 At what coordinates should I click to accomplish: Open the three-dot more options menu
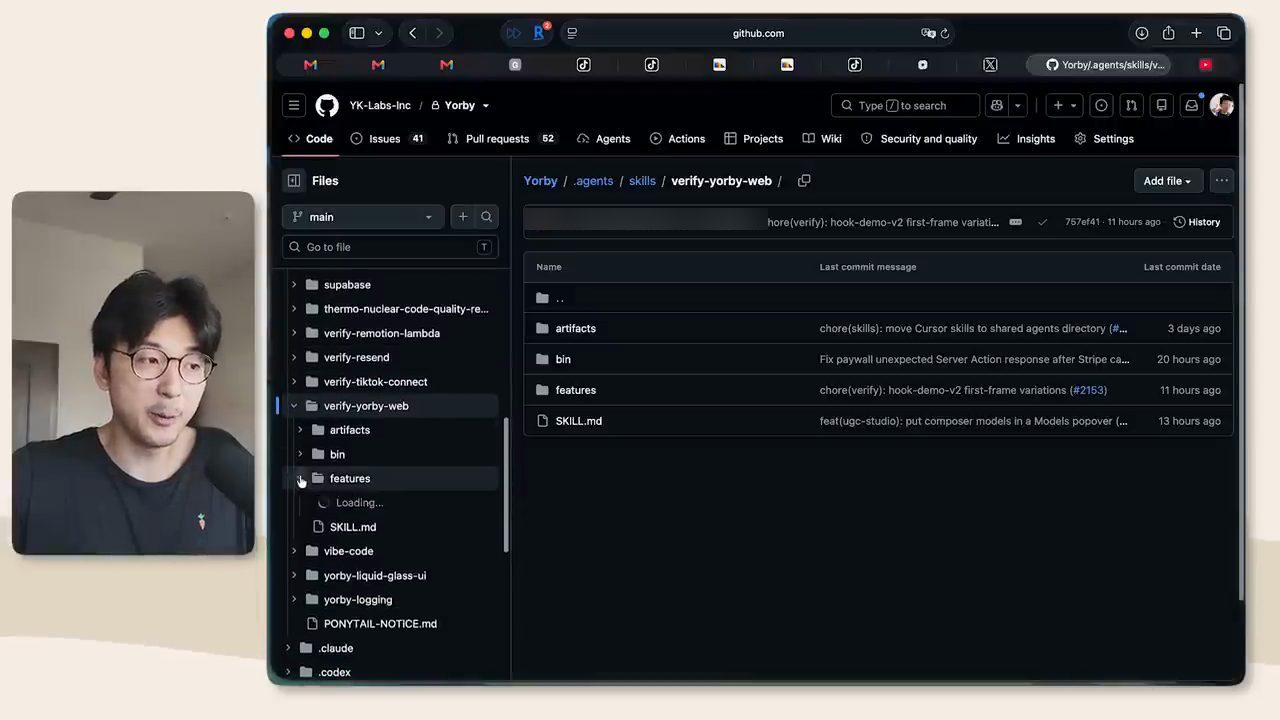pos(1221,181)
